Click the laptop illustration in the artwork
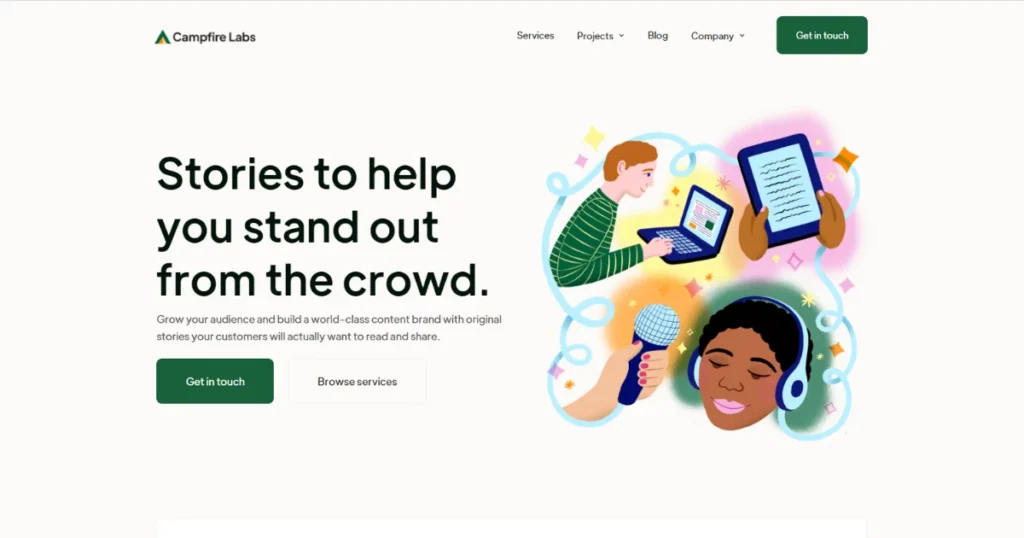 coord(686,225)
